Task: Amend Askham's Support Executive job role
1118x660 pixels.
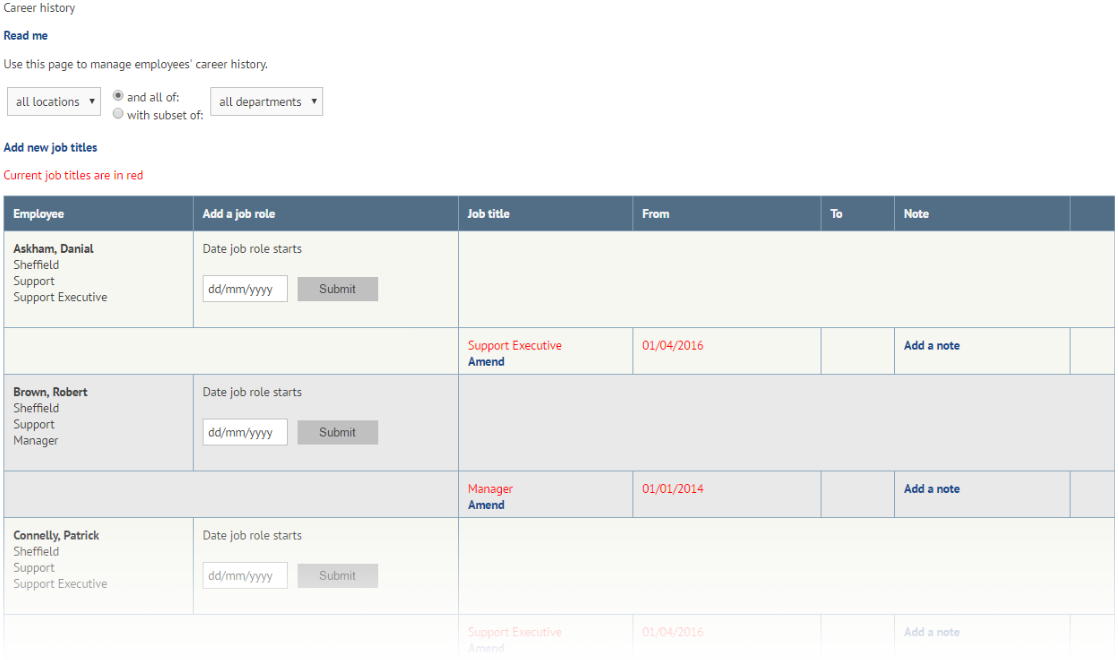Action: (486, 361)
